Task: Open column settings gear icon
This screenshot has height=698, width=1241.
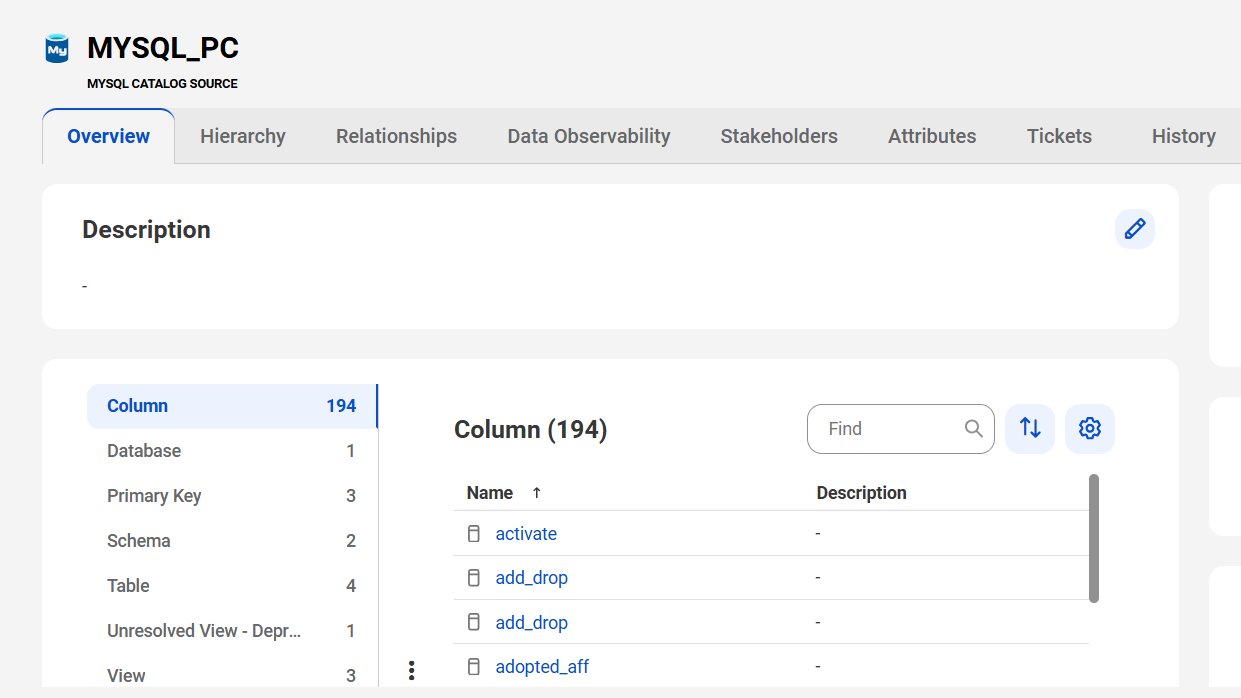Action: tap(1090, 429)
